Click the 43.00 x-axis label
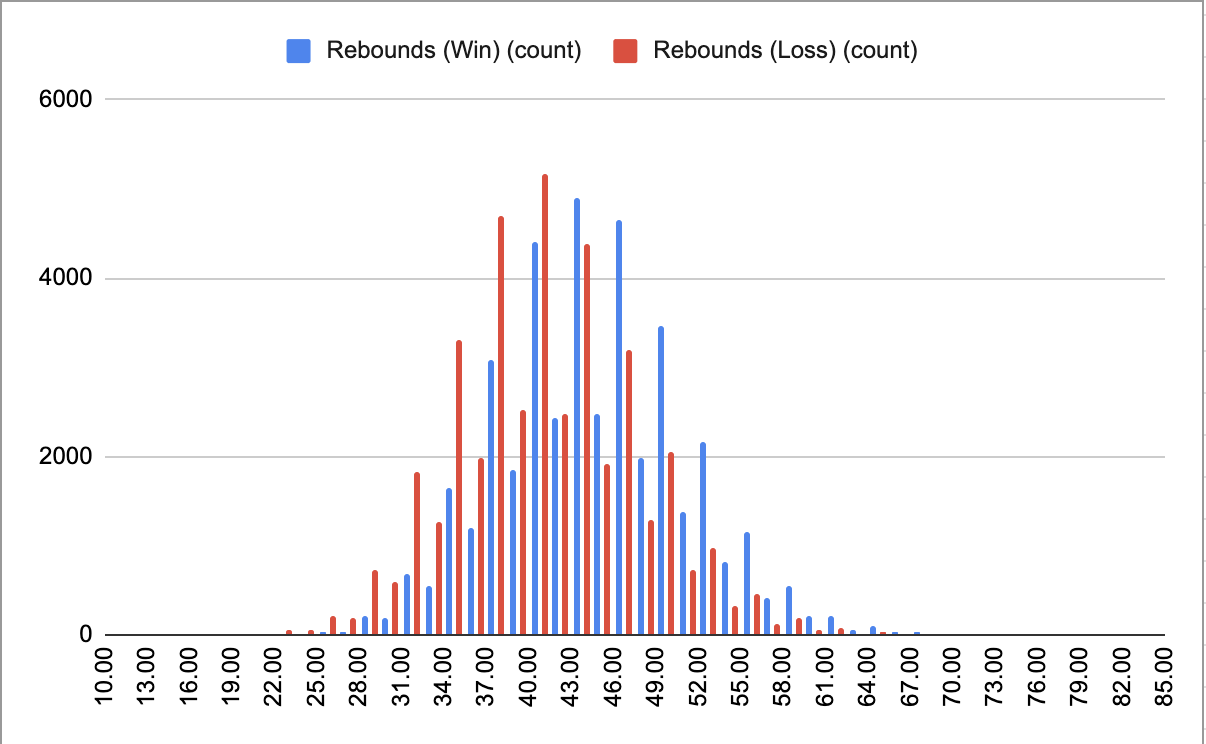1206x744 pixels. coord(571,676)
